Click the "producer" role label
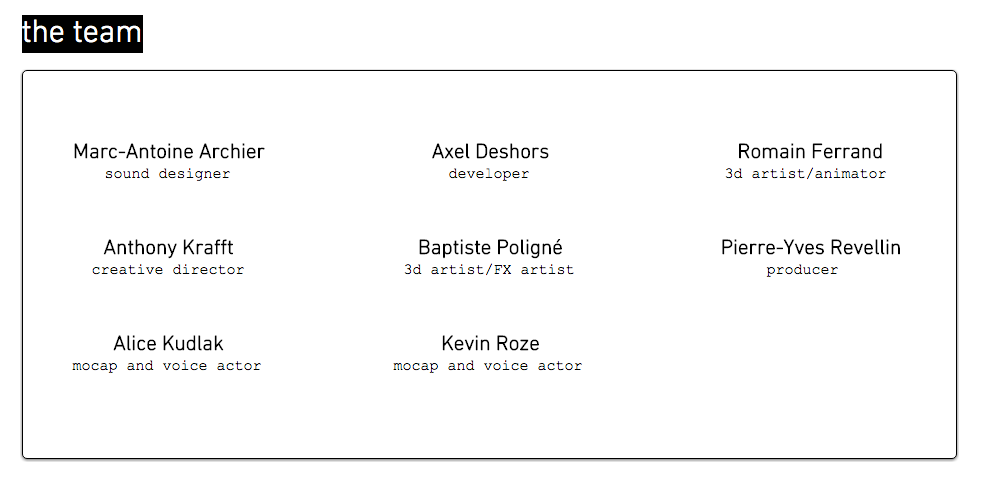The image size is (985, 478). pos(802,270)
